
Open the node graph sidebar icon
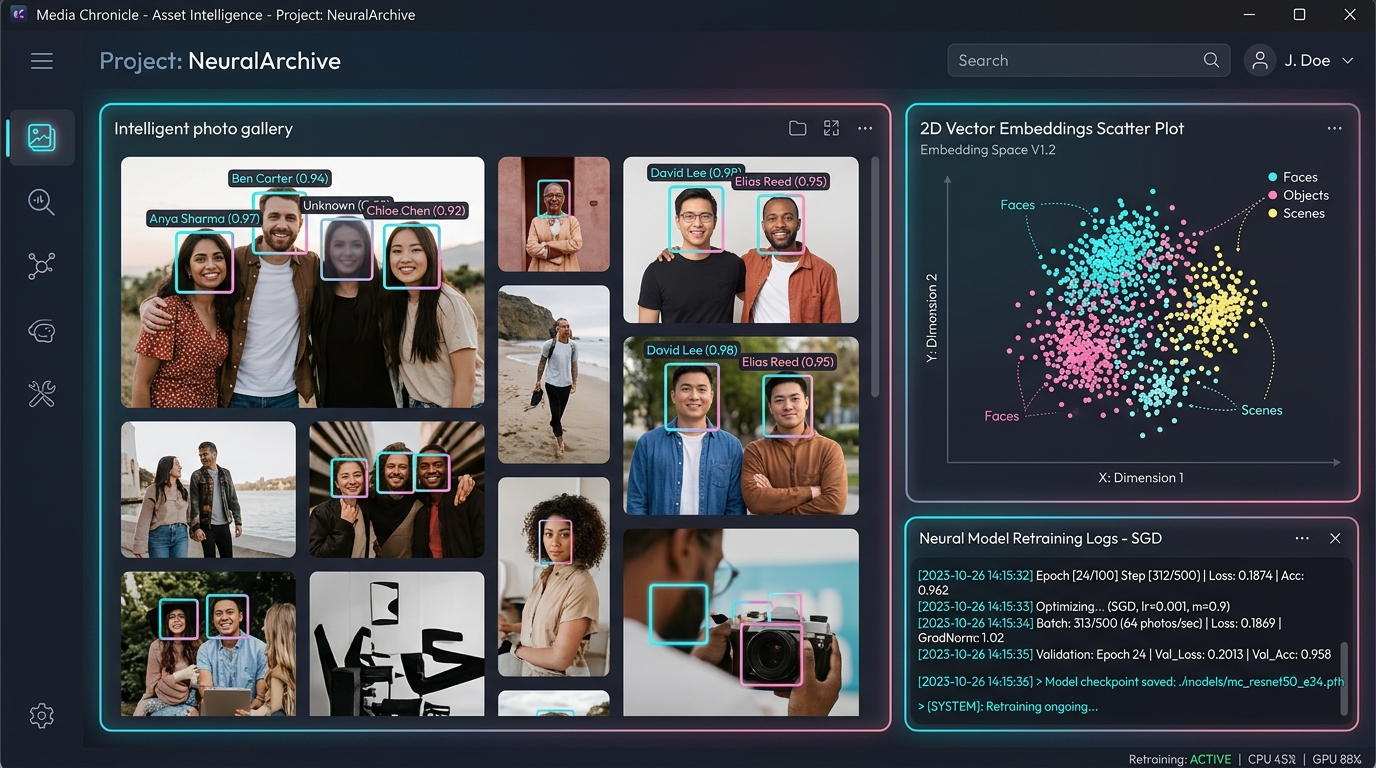tap(41, 265)
